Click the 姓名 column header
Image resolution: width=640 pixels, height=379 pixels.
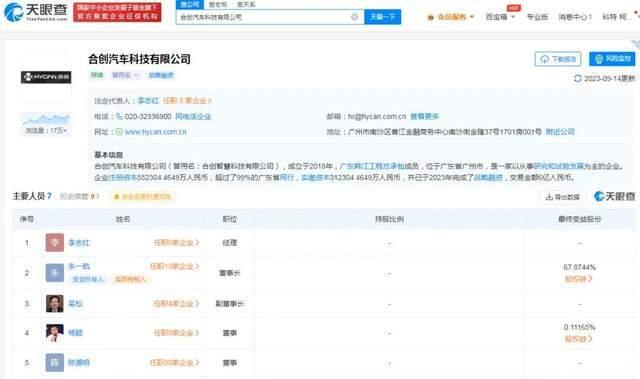(123, 219)
